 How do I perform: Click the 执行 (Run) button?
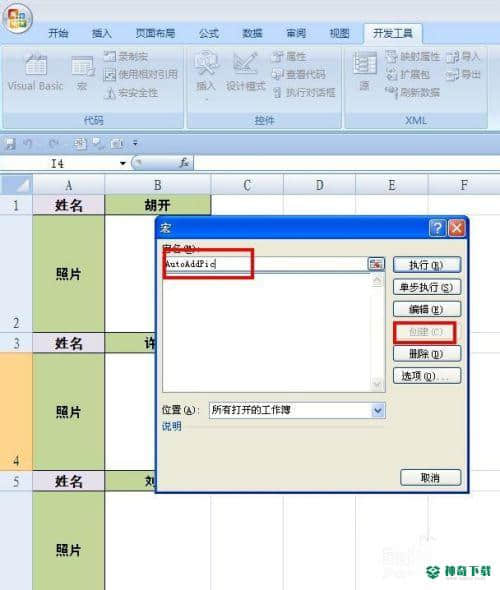point(427,265)
